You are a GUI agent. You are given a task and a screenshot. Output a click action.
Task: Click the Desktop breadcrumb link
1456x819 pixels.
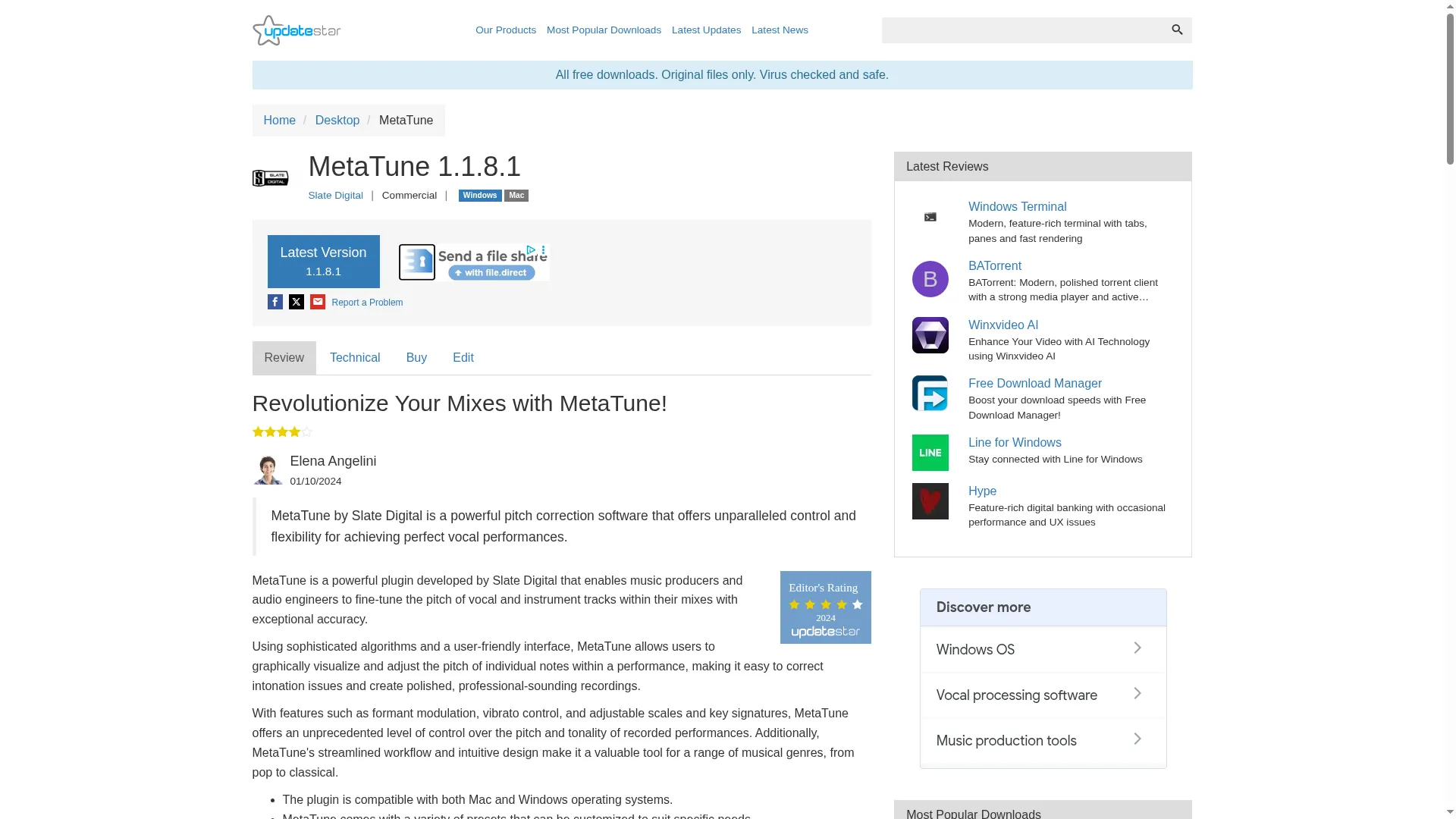(x=337, y=121)
